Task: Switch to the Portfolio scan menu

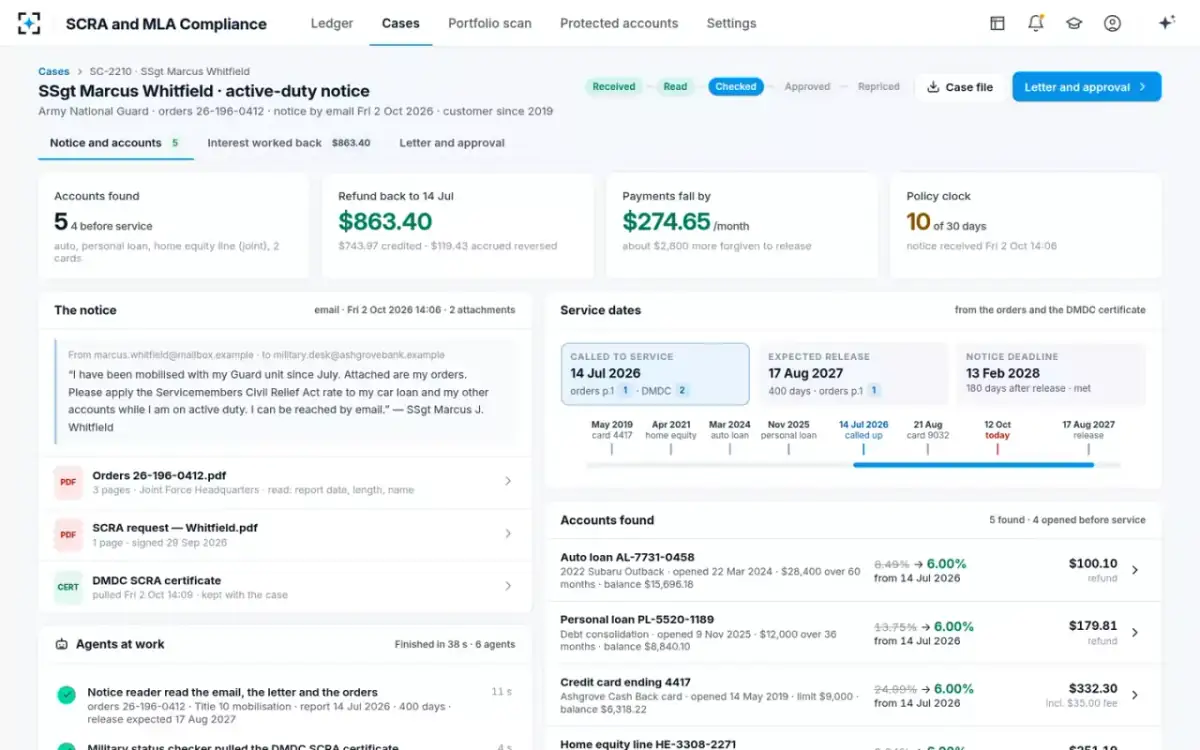Action: pos(490,23)
